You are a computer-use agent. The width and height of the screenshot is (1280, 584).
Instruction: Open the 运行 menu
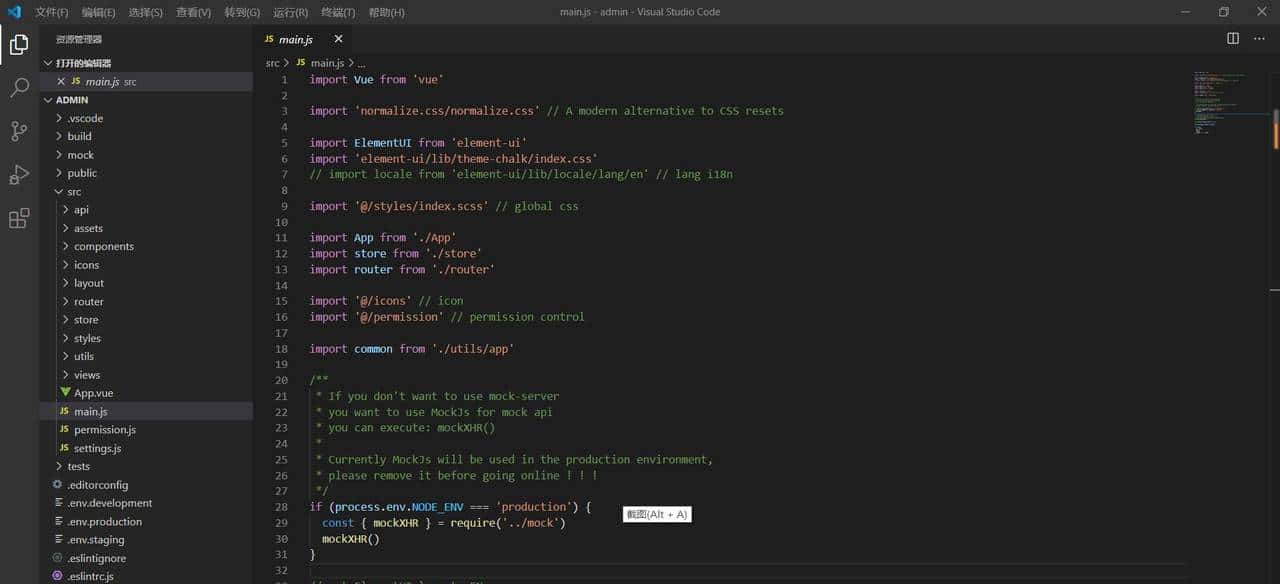[x=290, y=12]
